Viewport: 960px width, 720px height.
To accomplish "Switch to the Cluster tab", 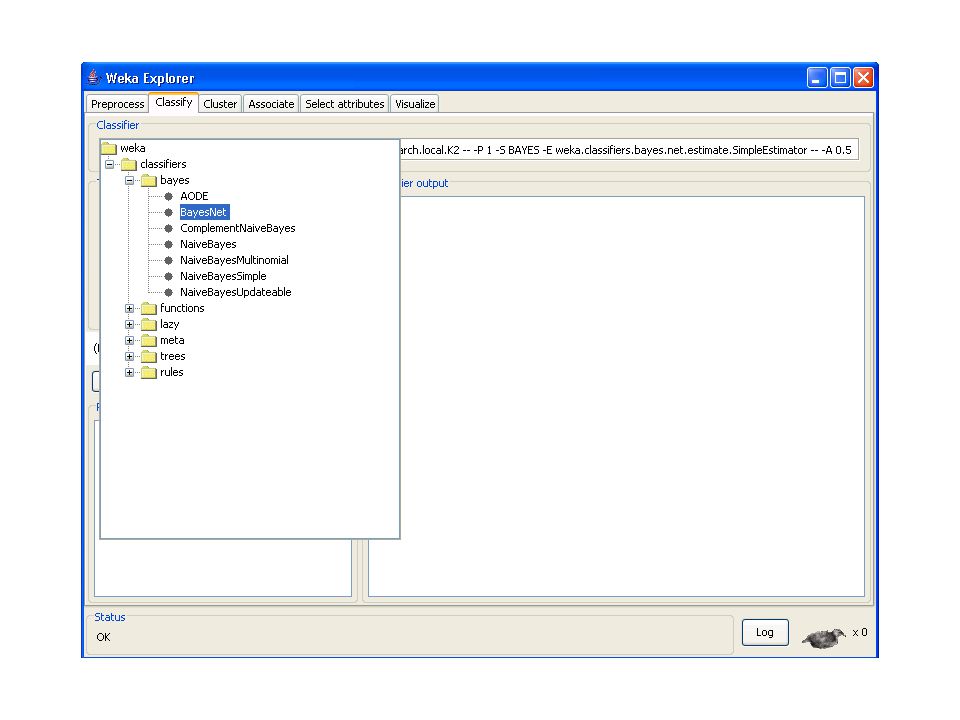I will point(220,104).
